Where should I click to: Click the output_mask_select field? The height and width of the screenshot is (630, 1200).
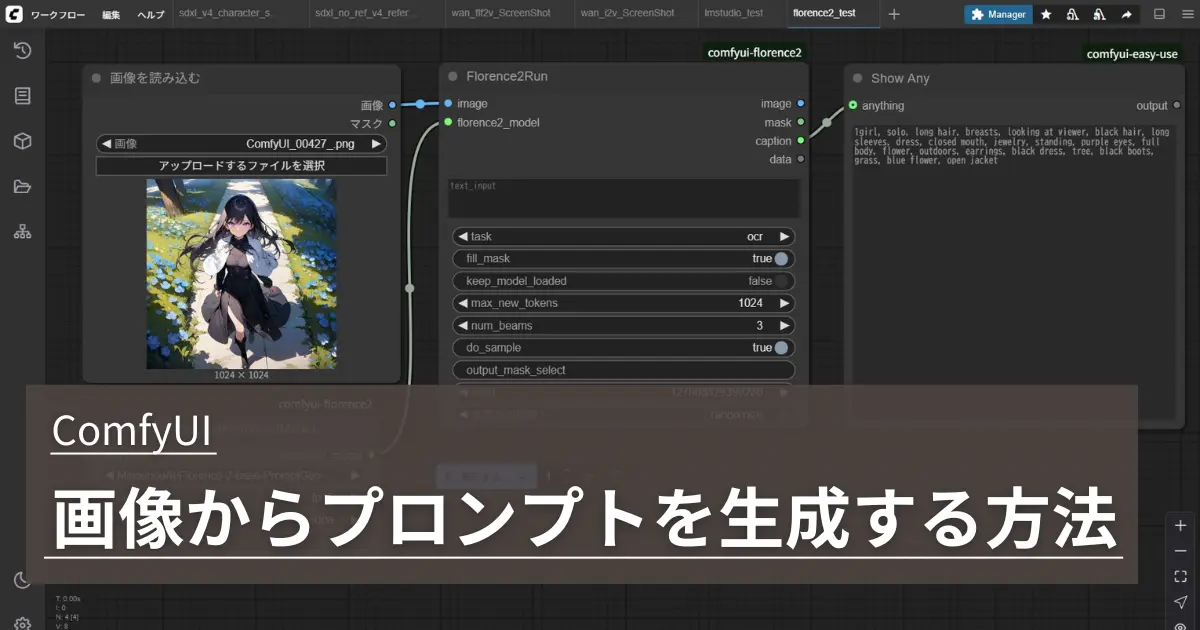[624, 370]
